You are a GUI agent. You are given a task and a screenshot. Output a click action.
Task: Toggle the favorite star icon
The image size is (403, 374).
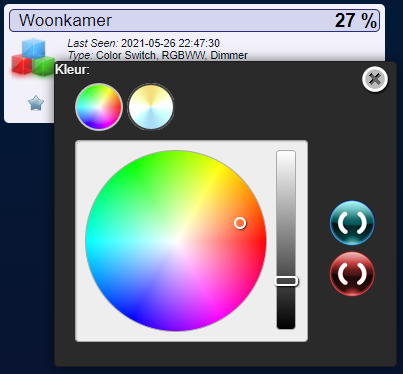[x=36, y=103]
